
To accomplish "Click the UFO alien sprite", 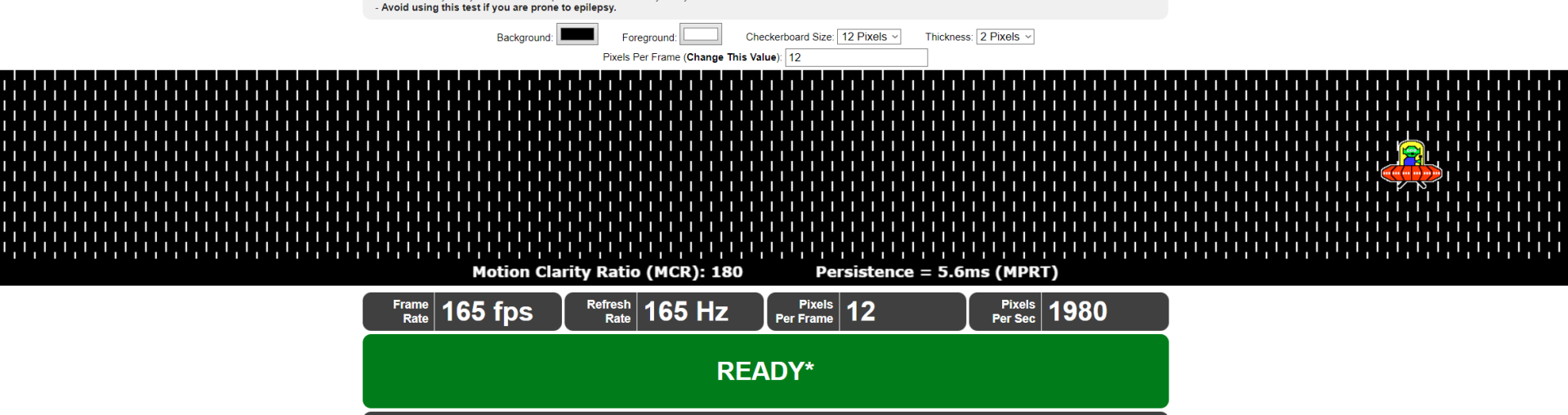I will click(1411, 165).
